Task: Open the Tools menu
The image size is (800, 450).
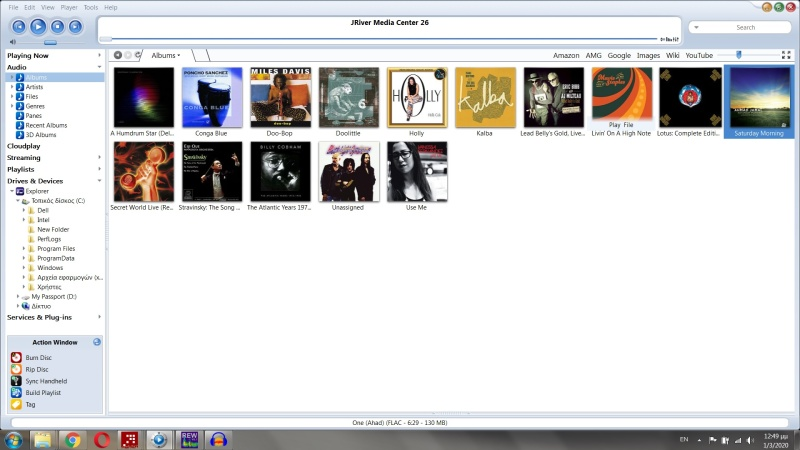Action: click(91, 7)
